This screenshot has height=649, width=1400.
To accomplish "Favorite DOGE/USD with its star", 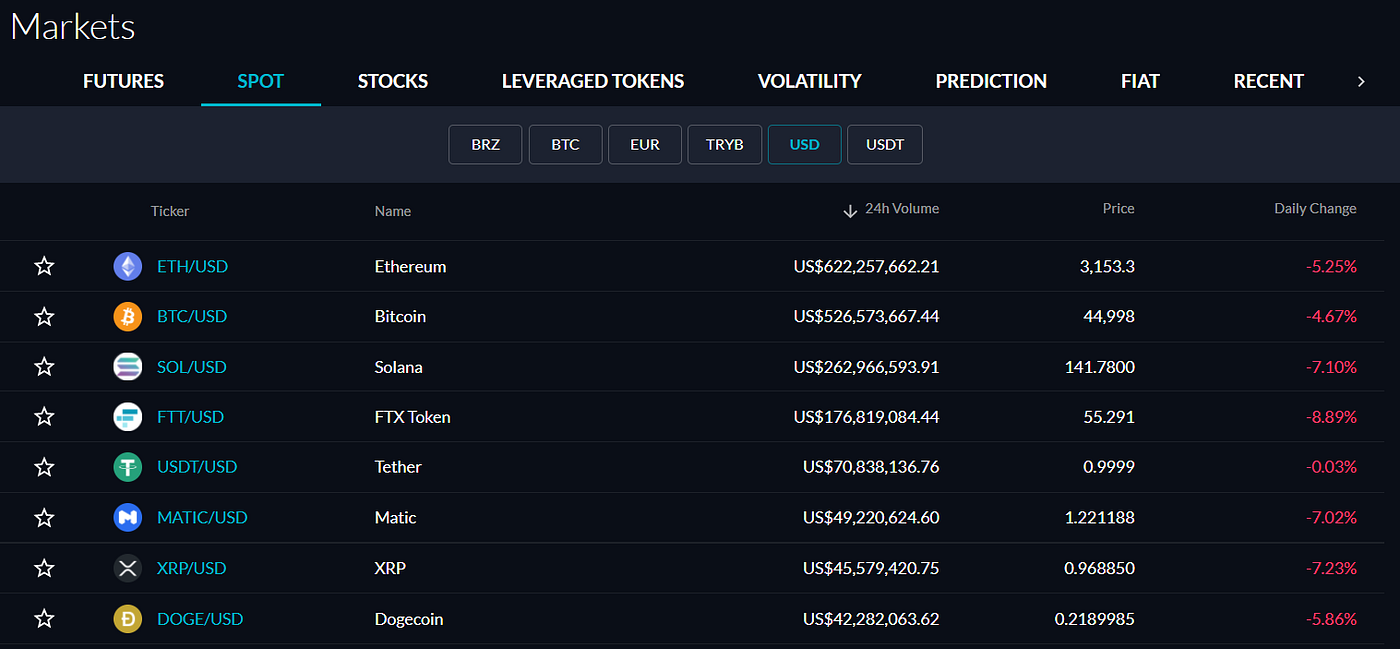I will (x=44, y=619).
